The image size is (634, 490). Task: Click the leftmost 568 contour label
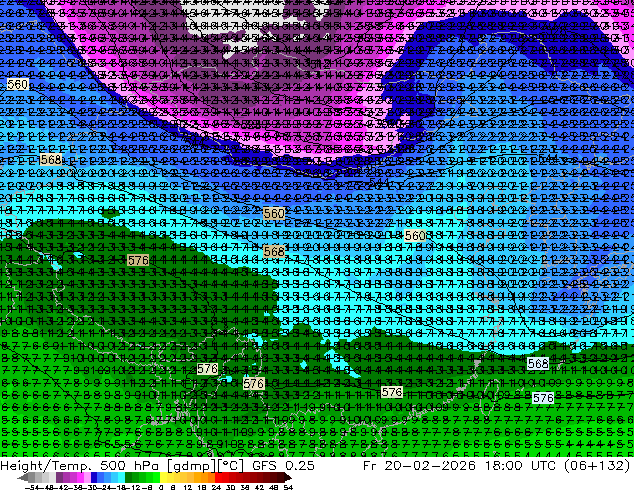tap(51, 160)
